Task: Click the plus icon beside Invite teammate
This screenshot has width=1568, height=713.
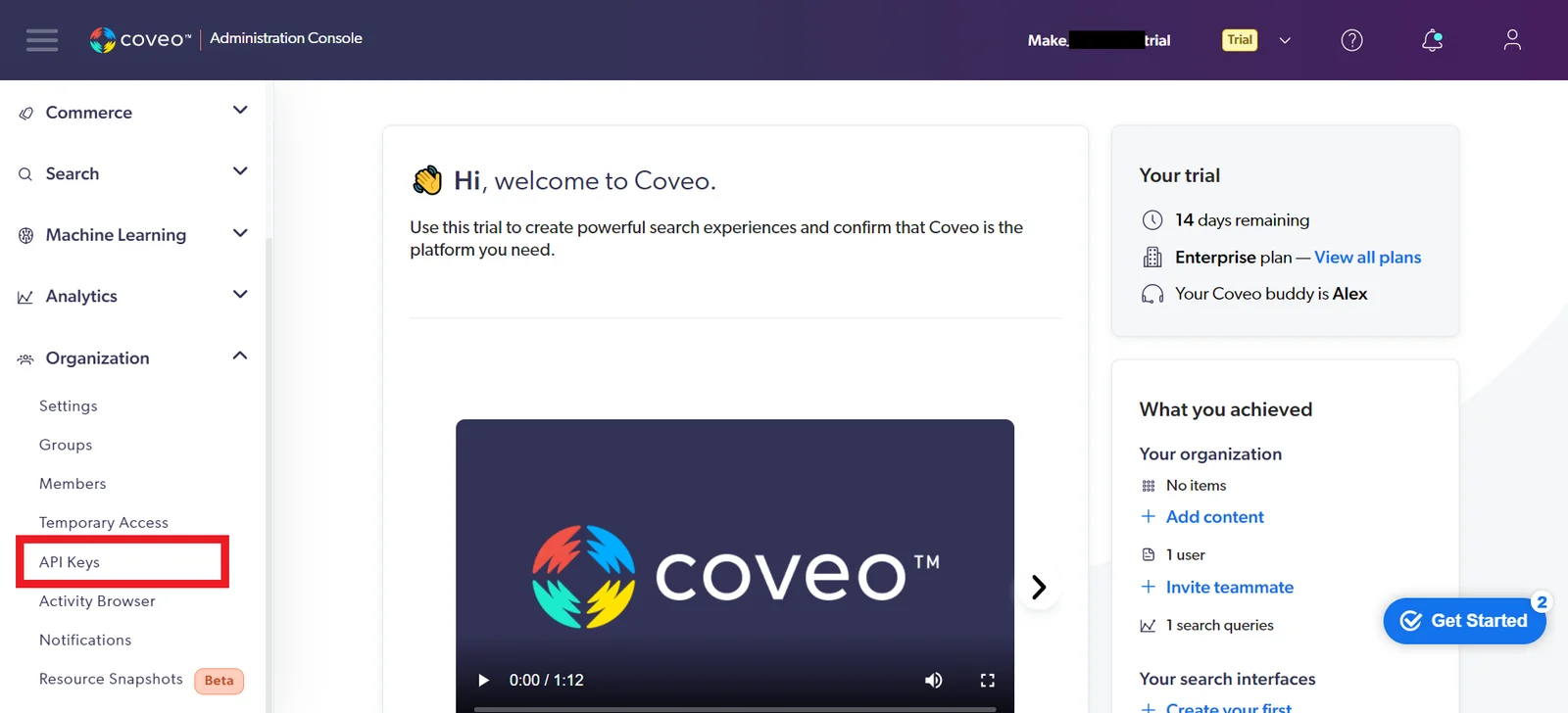Action: tap(1148, 587)
